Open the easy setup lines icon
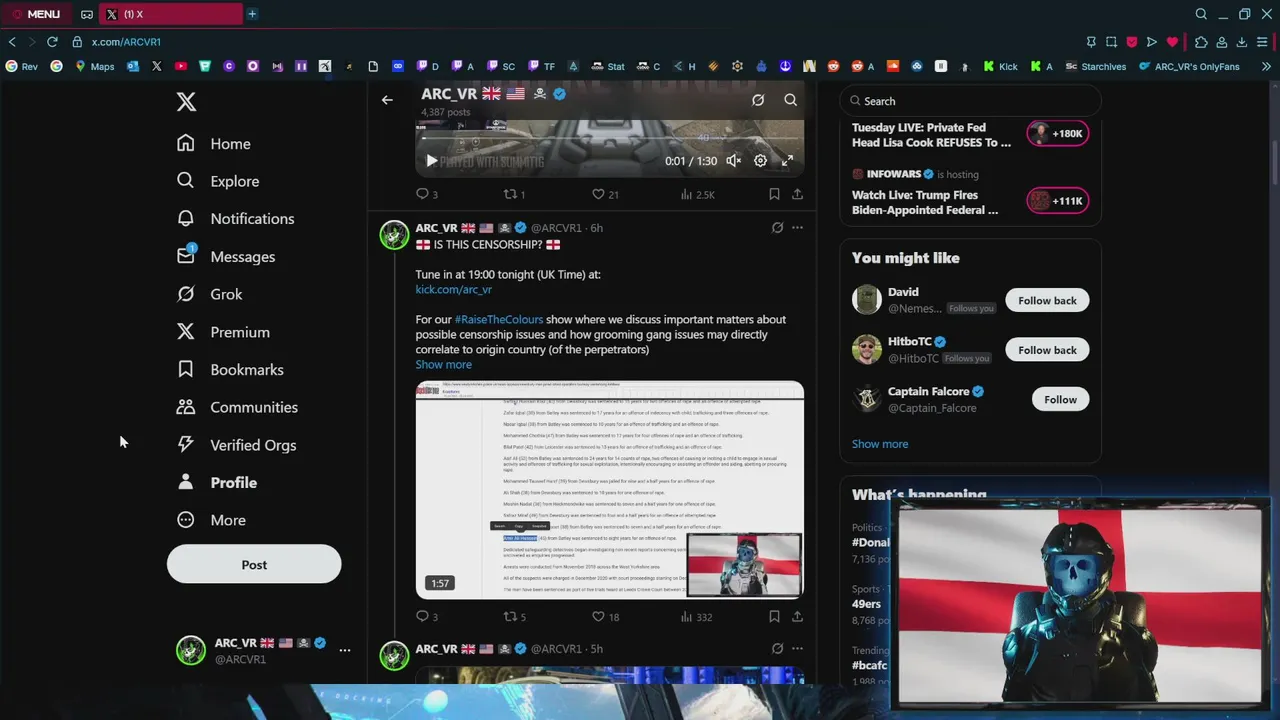Image resolution: width=1280 pixels, height=720 pixels. (x=1263, y=42)
